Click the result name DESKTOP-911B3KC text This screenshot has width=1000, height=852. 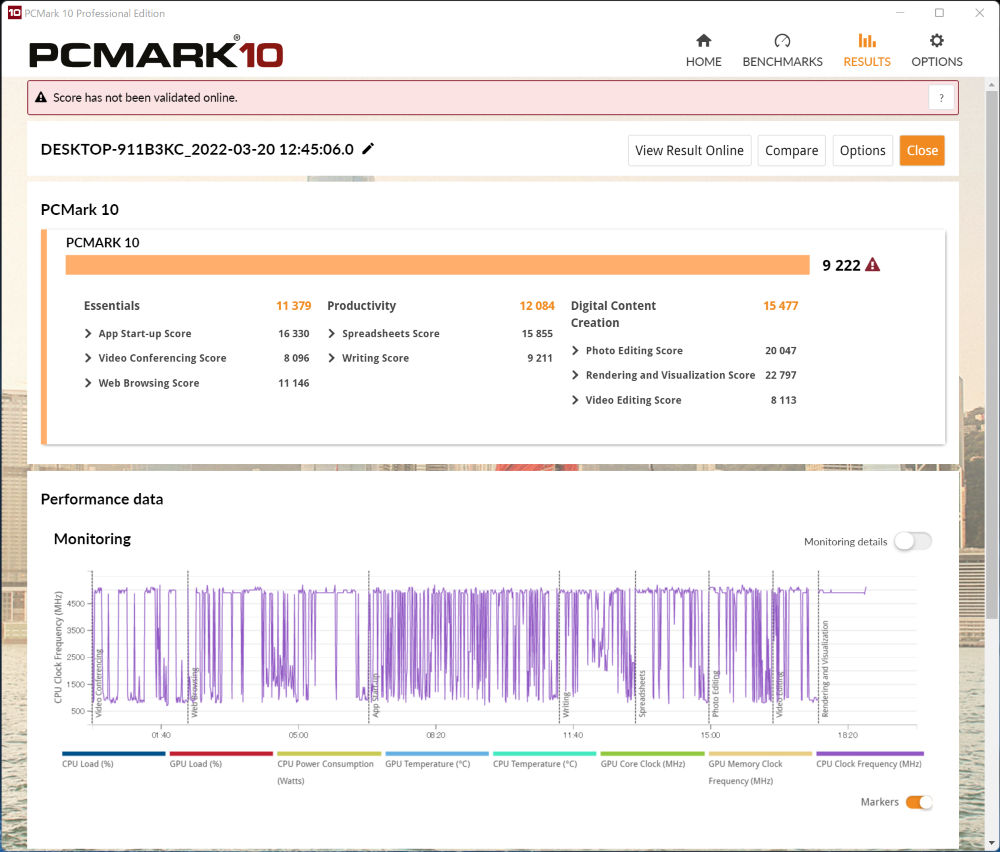(x=196, y=149)
